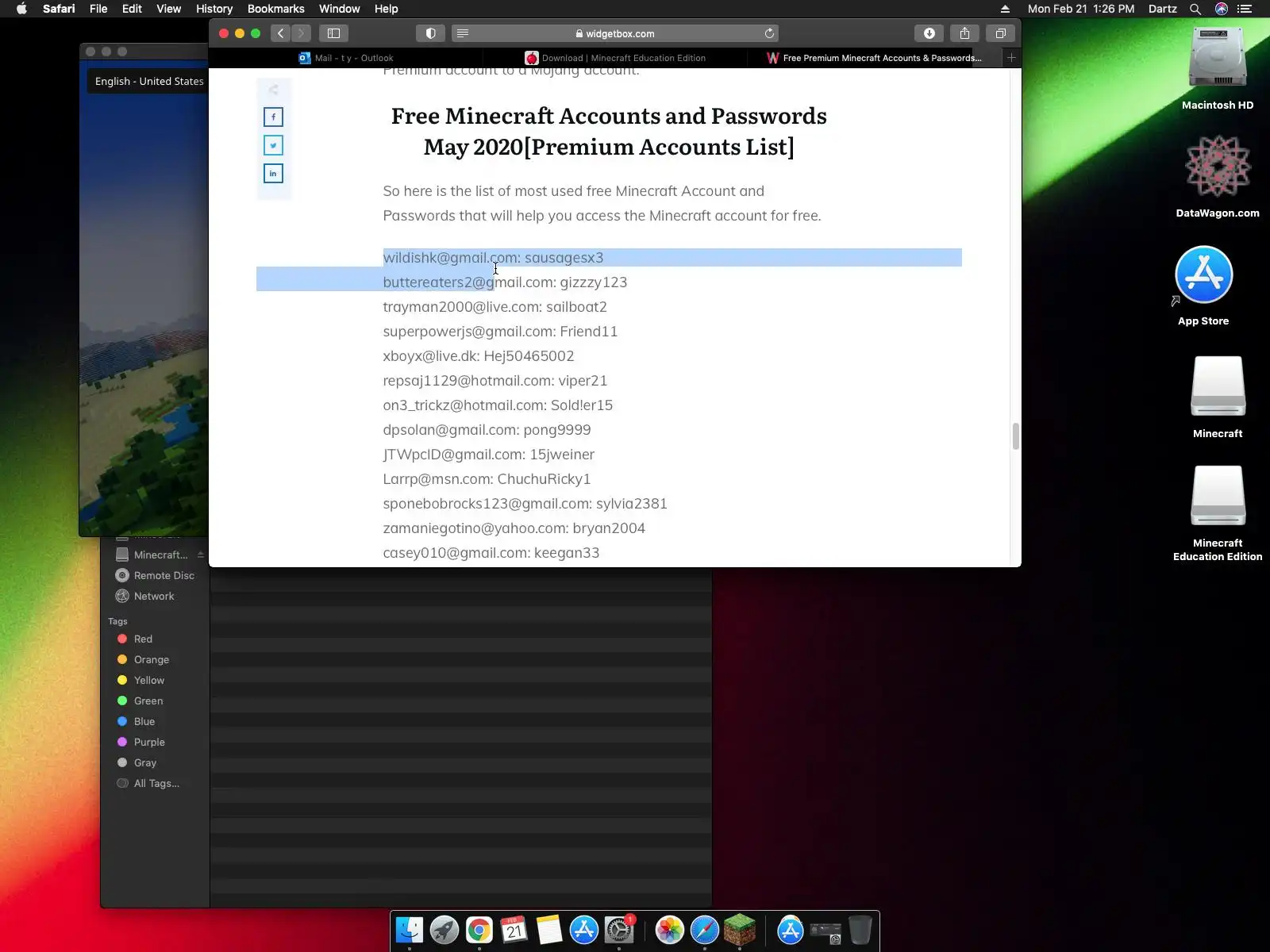Open the Help menu
Viewport: 1270px width, 952px height.
[x=387, y=9]
